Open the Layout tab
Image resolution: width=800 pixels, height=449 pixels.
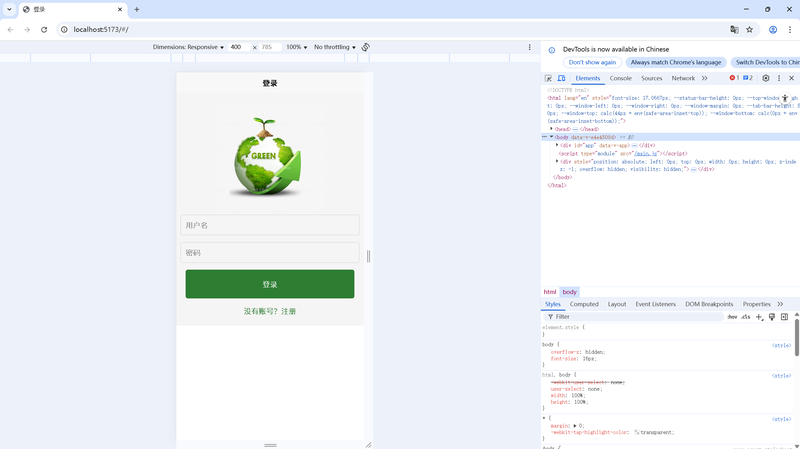tap(617, 304)
